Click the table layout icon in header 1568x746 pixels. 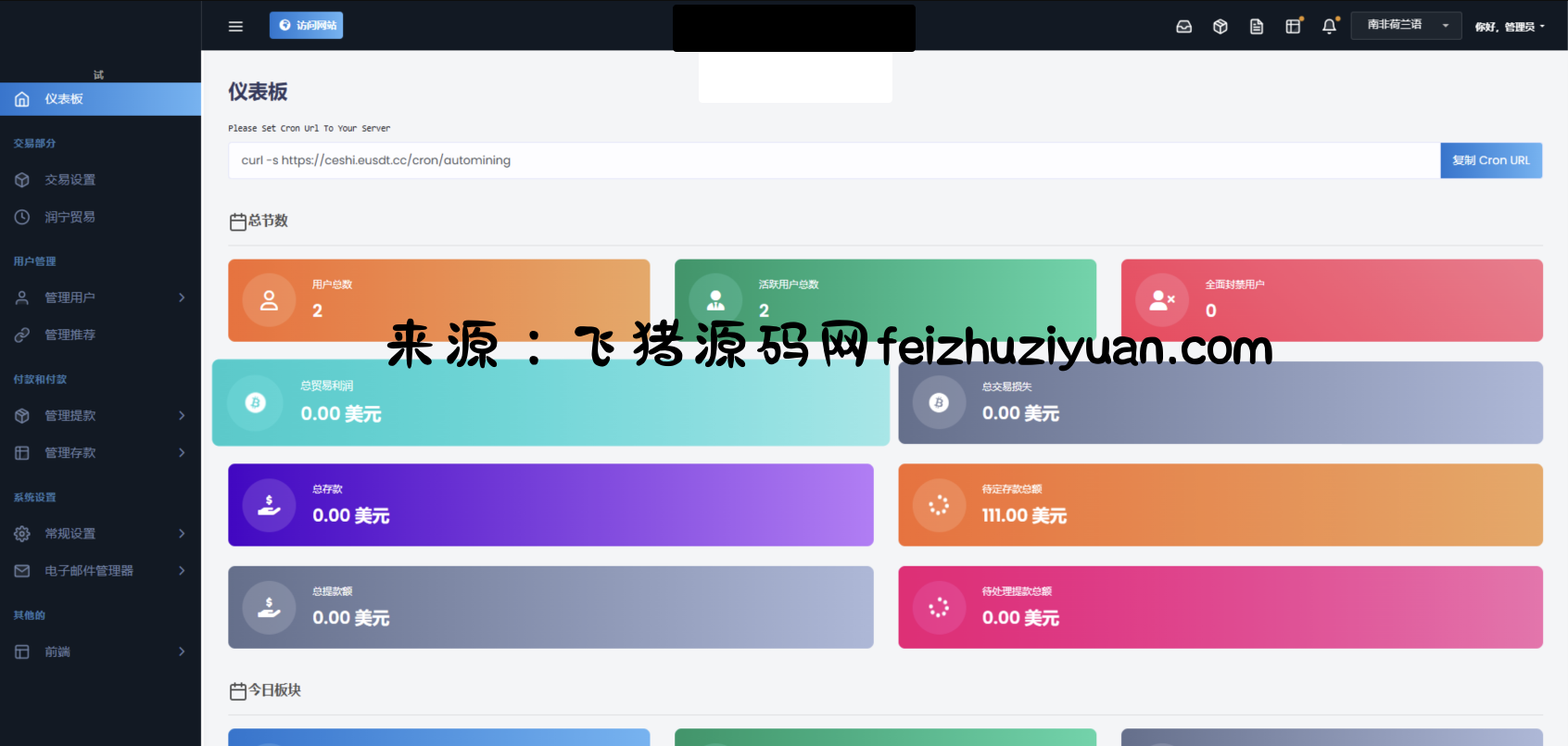(x=1293, y=27)
